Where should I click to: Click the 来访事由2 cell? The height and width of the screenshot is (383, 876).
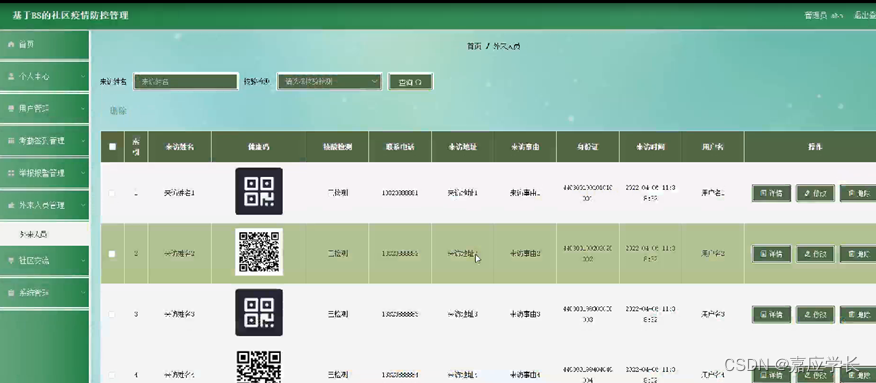525,253
